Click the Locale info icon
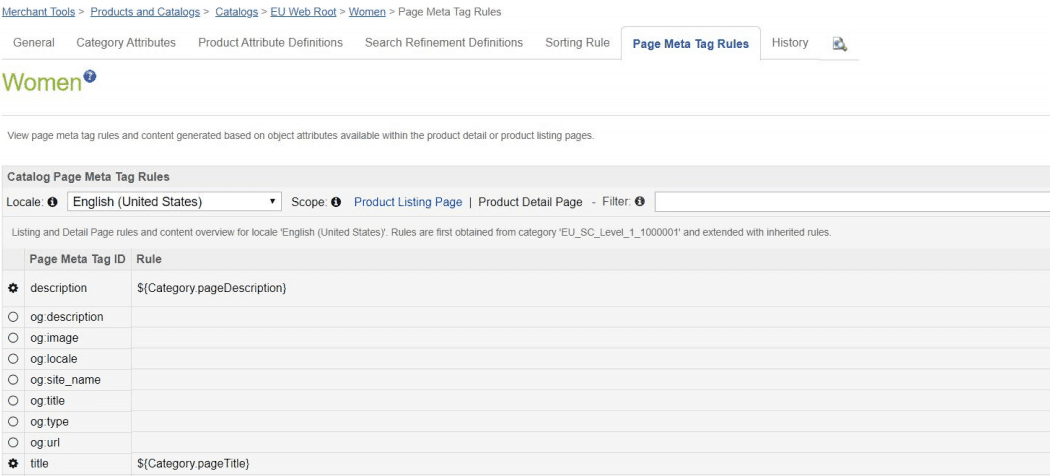The height and width of the screenshot is (476, 1050). point(56,202)
